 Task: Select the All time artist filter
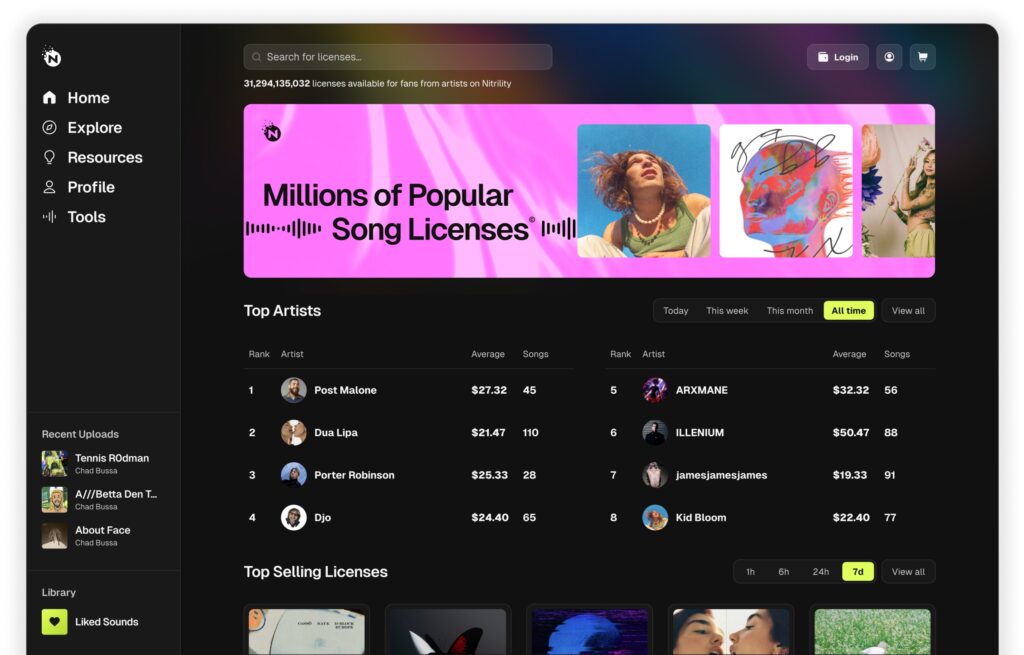[x=848, y=311]
